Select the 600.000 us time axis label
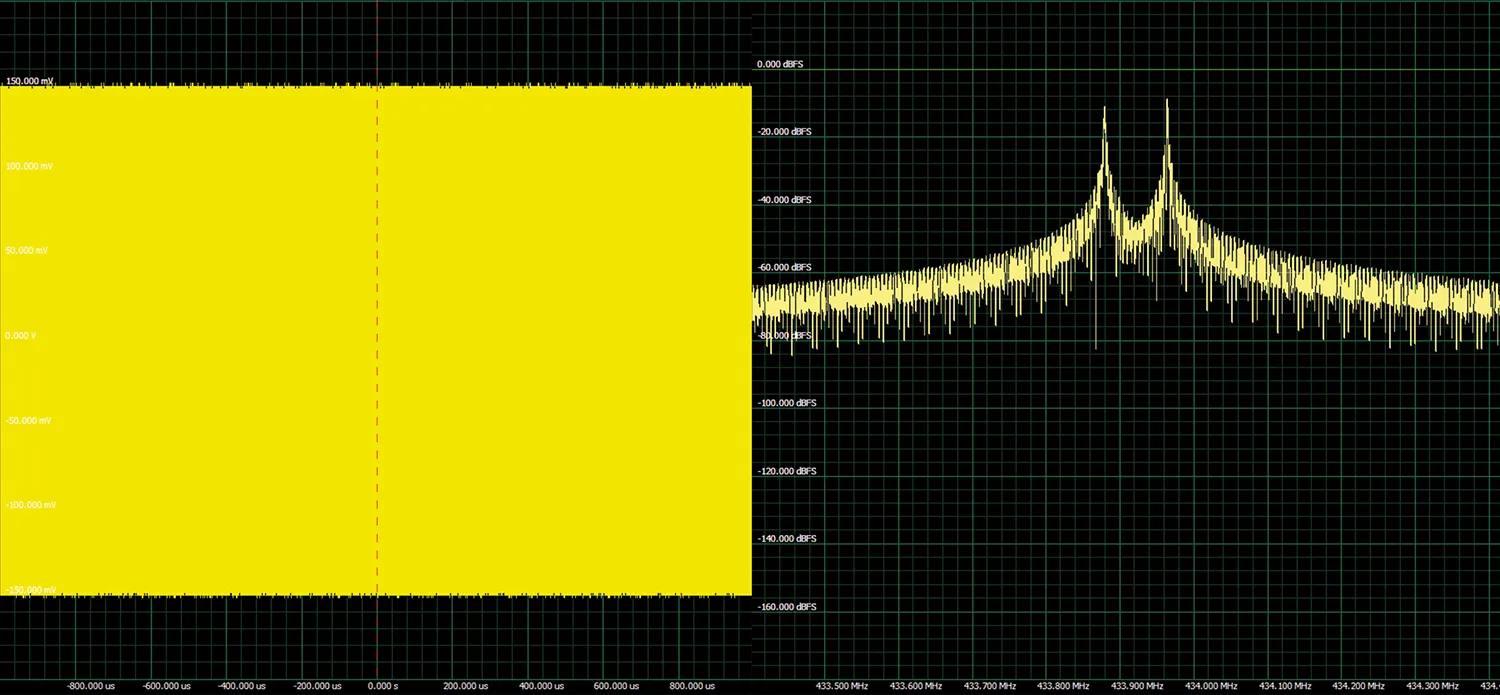Screen dimensions: 1500x695 coord(617,687)
